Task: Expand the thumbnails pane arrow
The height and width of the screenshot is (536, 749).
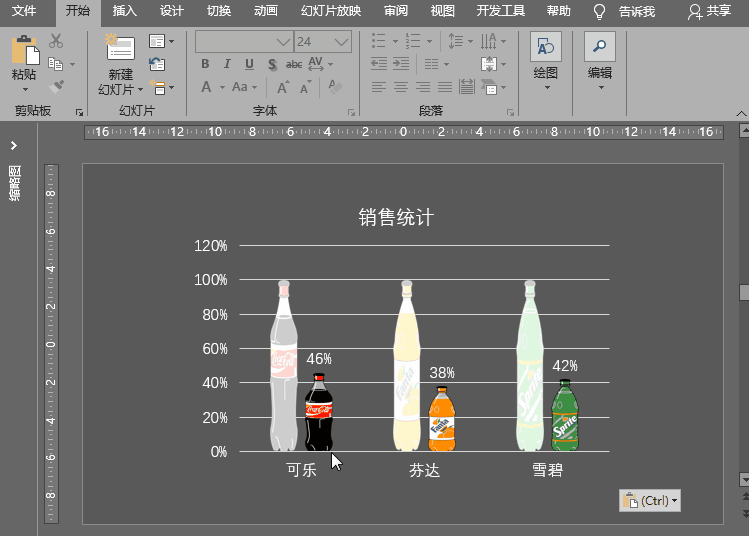Action: 14,145
